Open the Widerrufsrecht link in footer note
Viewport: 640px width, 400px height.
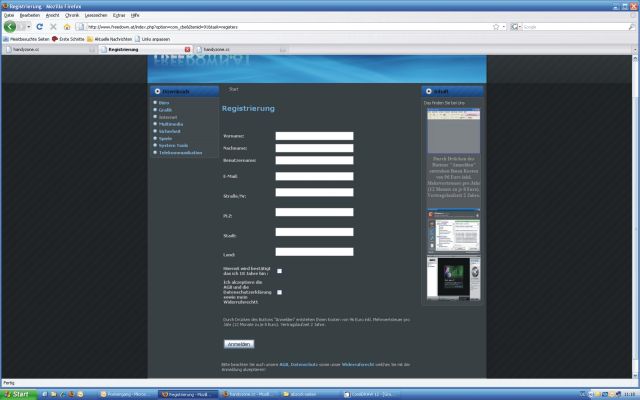[x=358, y=364]
